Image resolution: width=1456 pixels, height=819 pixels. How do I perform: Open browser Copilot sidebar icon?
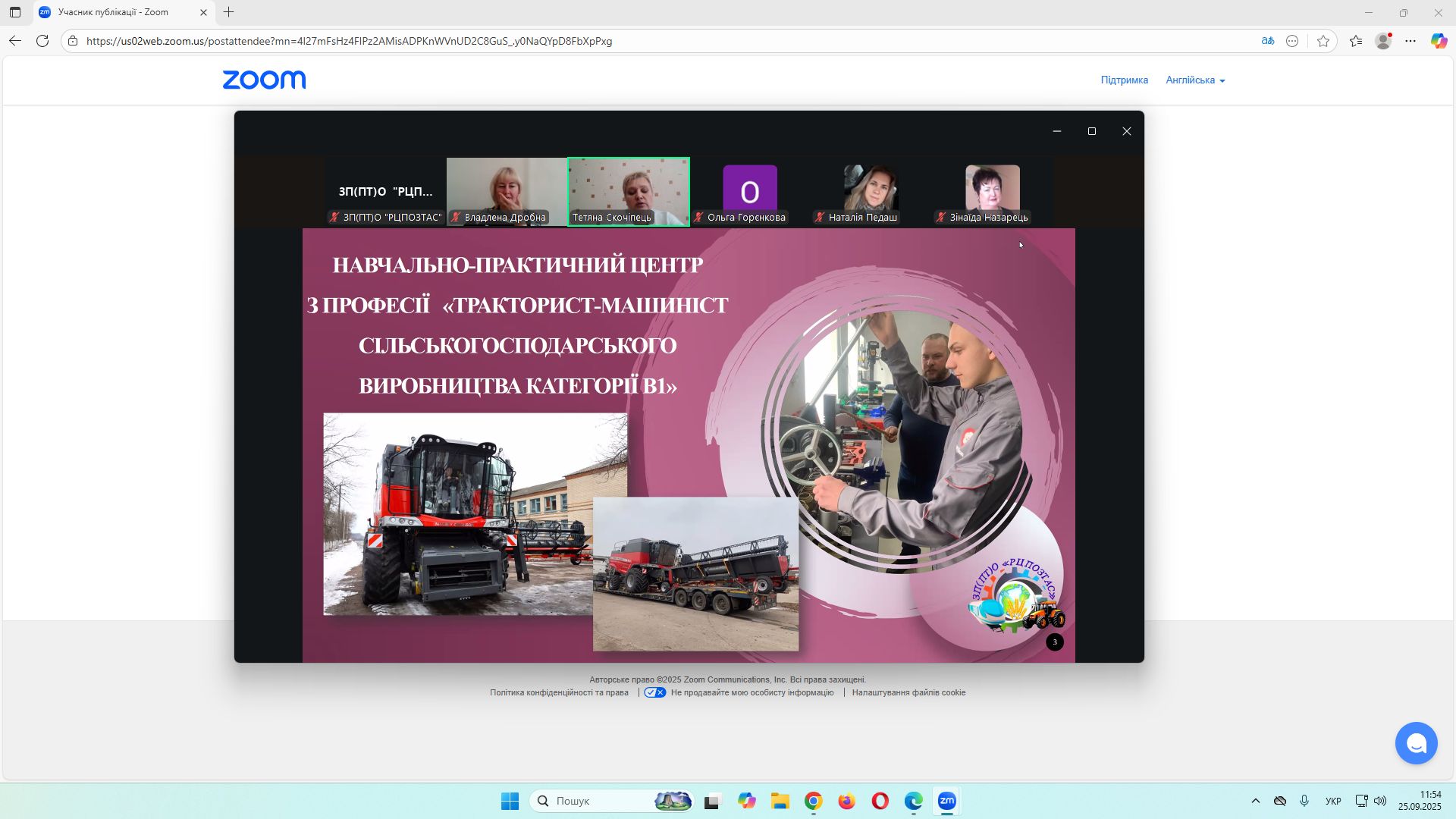1439,41
